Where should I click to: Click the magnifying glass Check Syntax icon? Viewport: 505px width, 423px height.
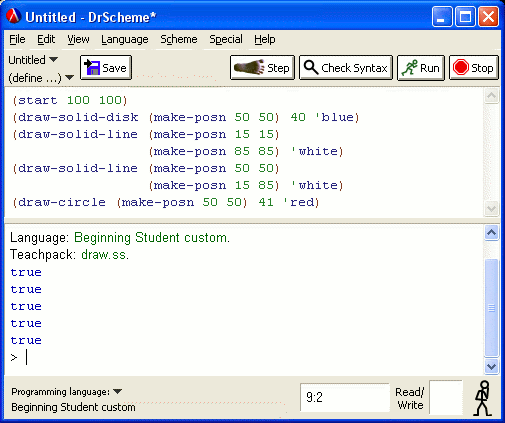311,67
